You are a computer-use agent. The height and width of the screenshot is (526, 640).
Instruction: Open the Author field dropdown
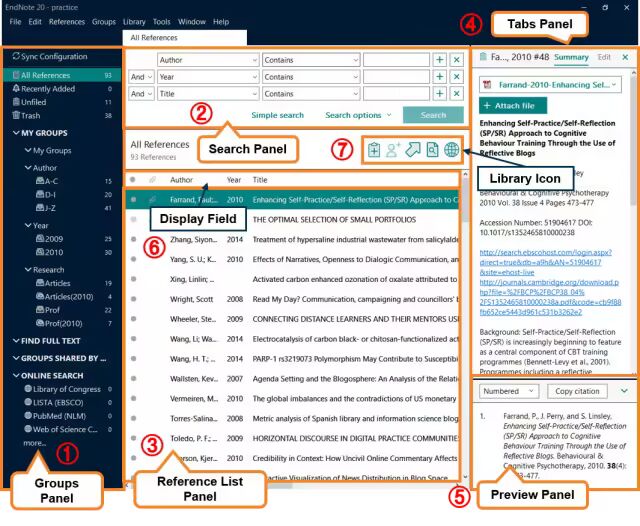[208, 60]
